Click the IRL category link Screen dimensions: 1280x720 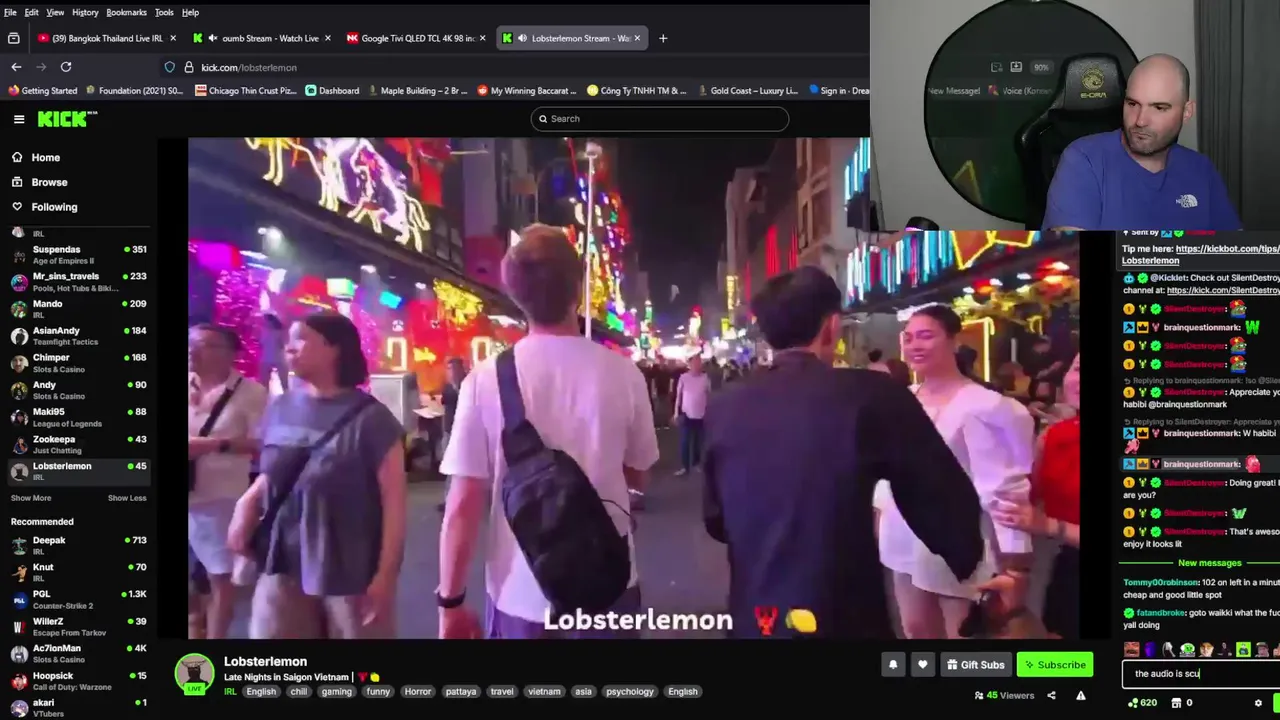point(230,691)
